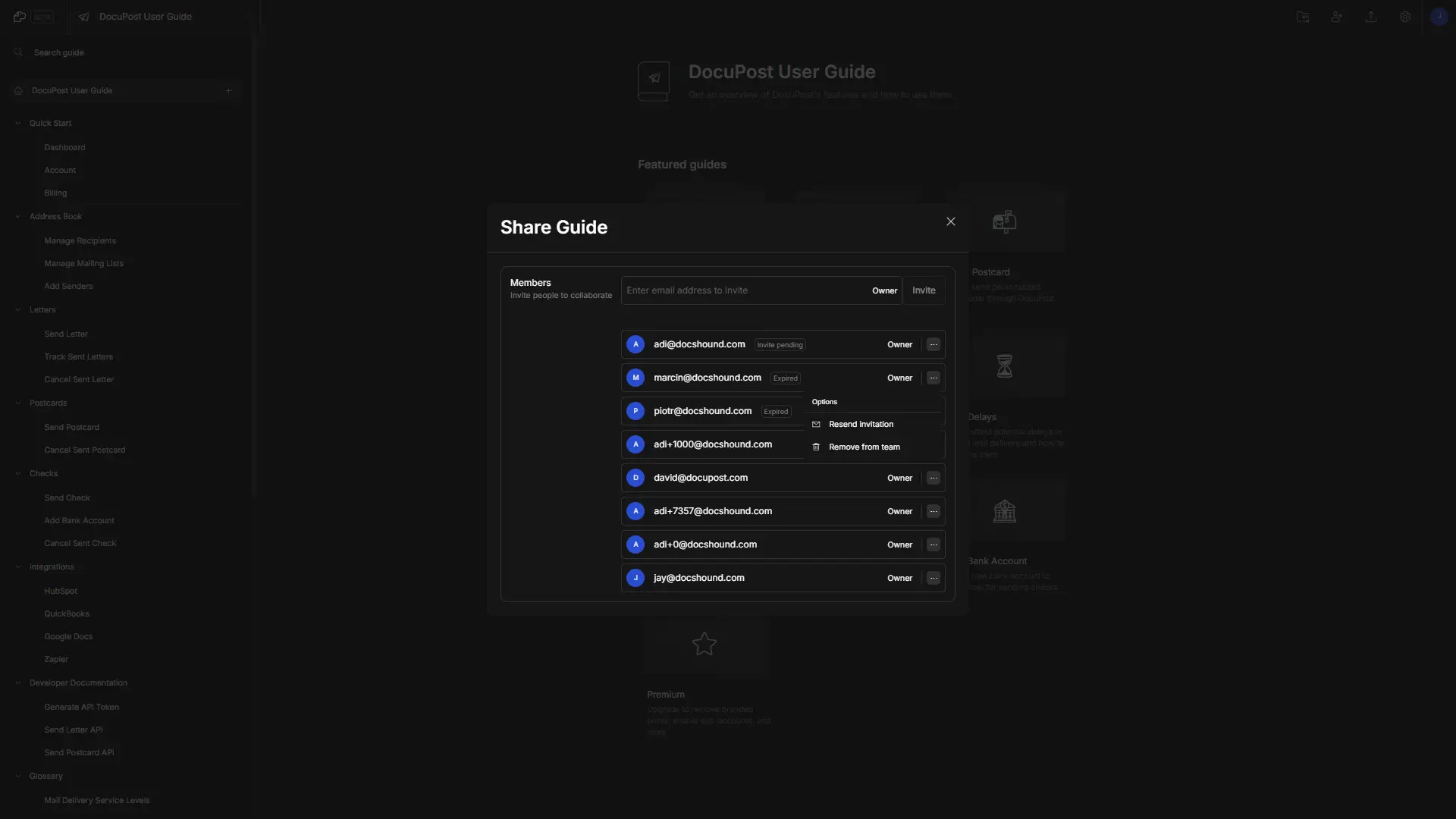Click the share/export guide icon

click(x=1371, y=17)
